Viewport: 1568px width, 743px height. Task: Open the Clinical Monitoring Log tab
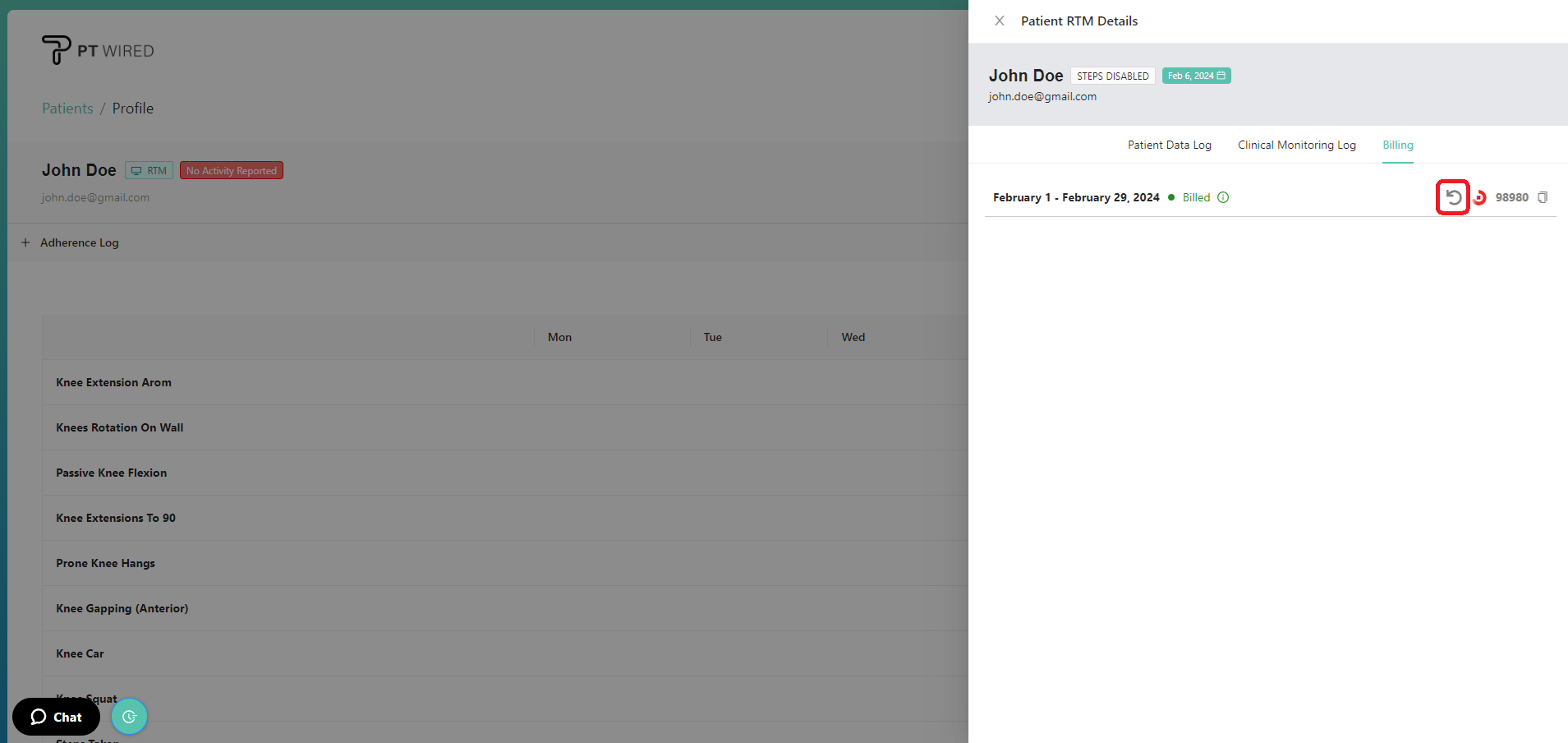click(x=1296, y=145)
